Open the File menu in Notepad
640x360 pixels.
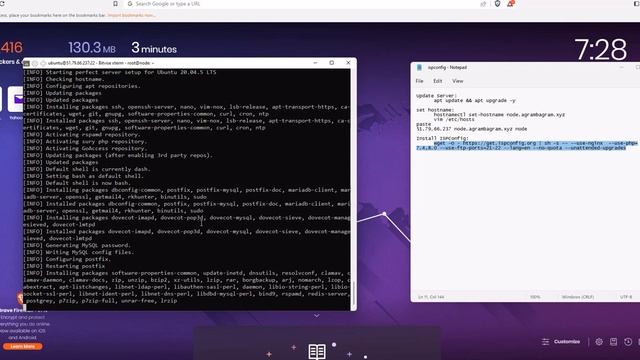[419, 81]
